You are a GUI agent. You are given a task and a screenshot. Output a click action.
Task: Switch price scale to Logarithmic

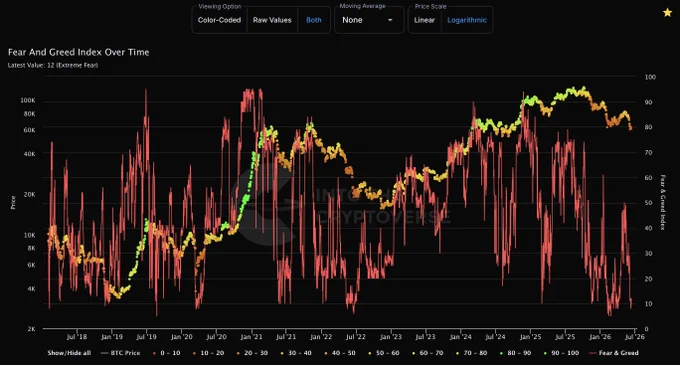(x=467, y=20)
